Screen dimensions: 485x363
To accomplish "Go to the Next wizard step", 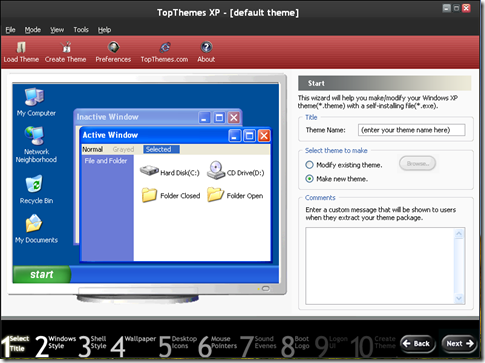I will pos(460,344).
